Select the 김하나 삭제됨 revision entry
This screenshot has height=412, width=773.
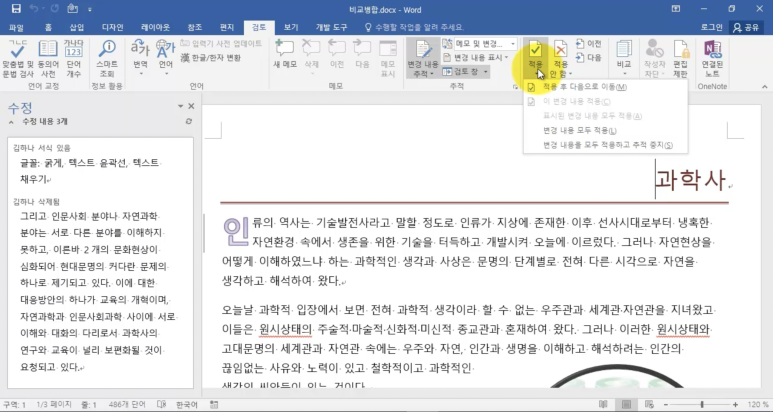(37, 202)
